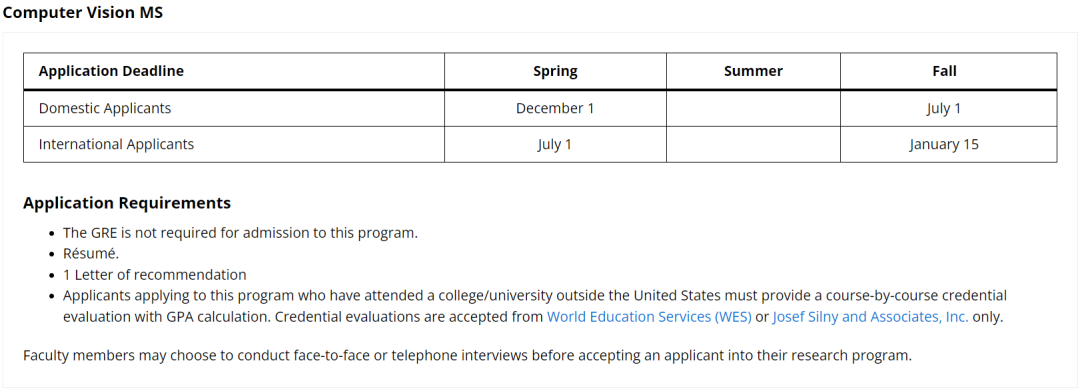Click the international Spring July 1 cell

point(555,145)
